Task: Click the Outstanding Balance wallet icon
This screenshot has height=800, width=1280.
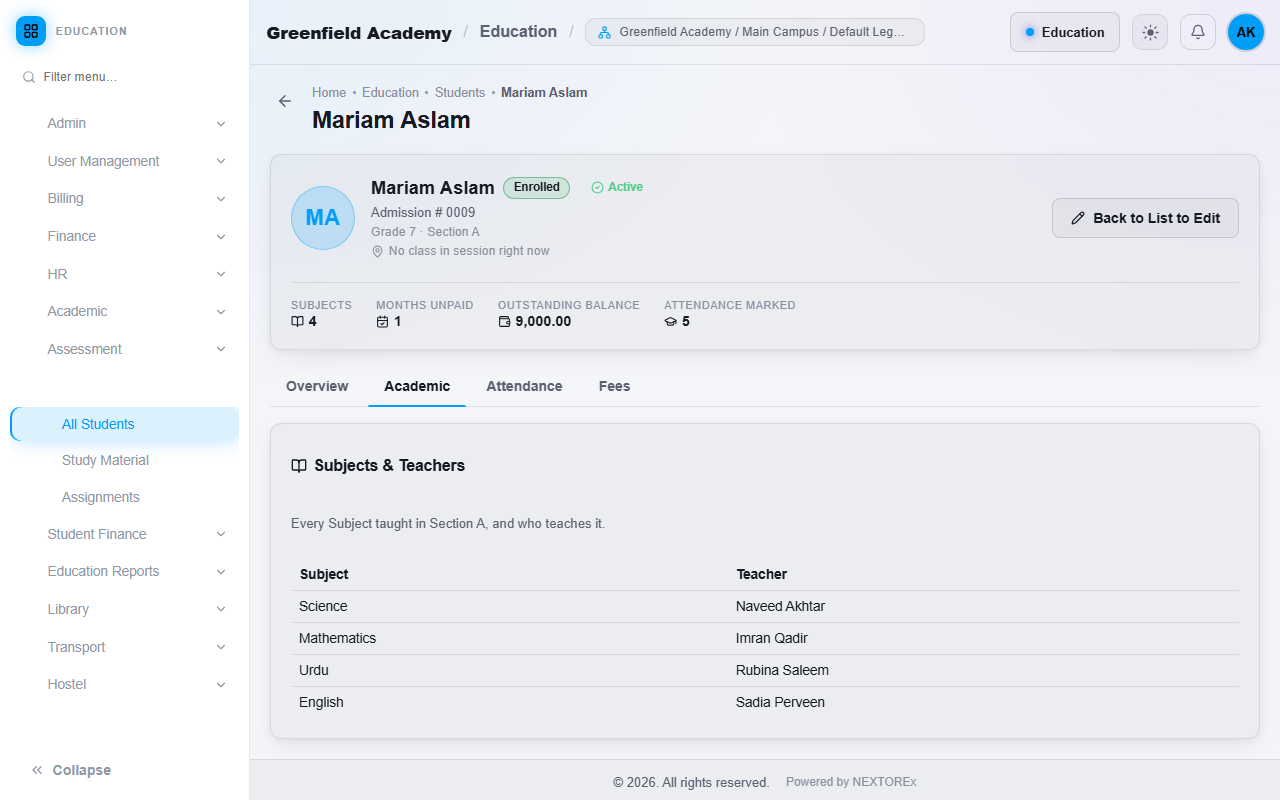Action: coord(504,322)
